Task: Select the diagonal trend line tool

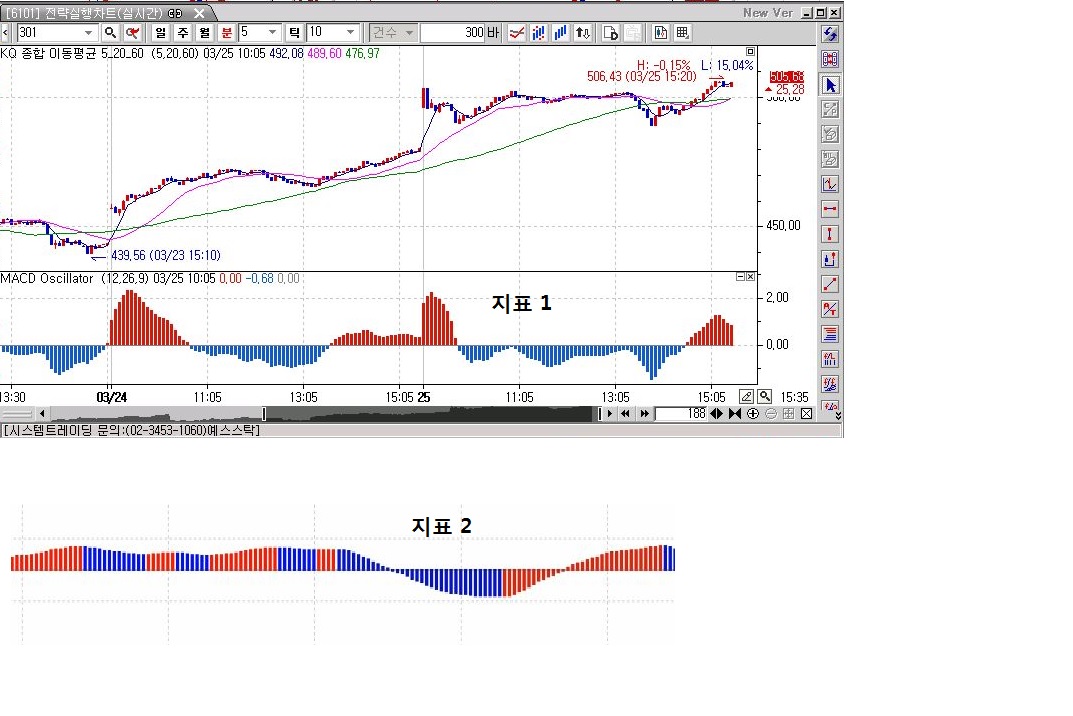Action: tap(829, 284)
